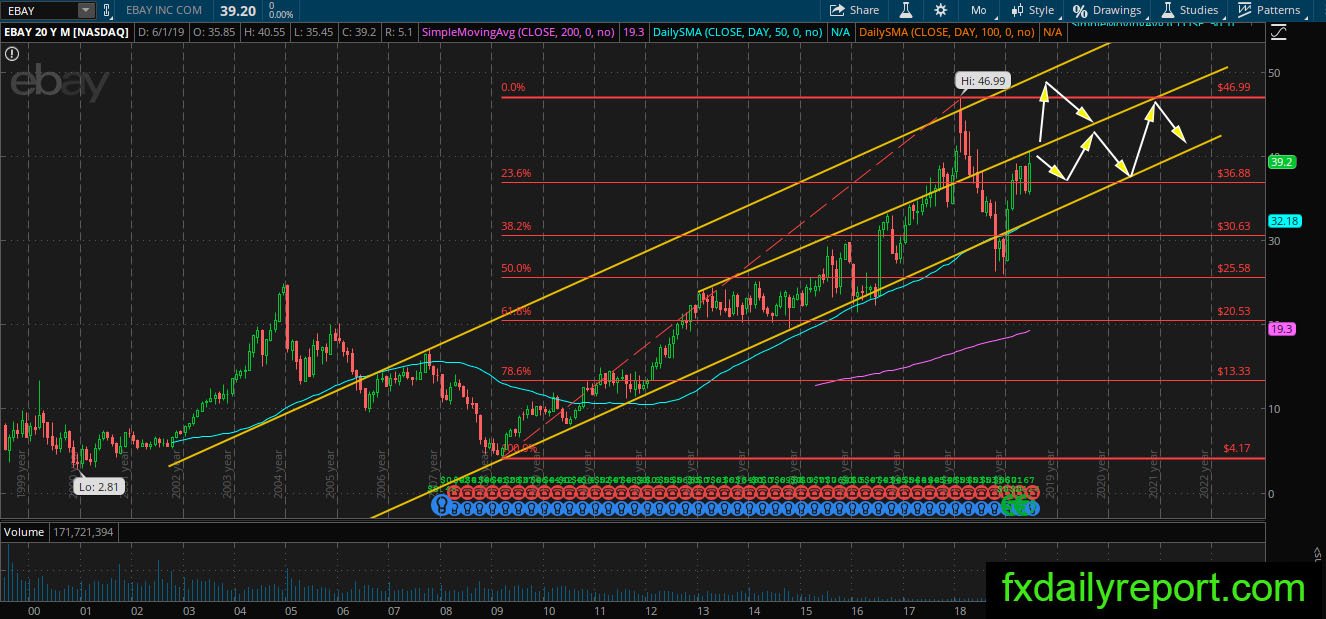Screen dimensions: 1326x619
Task: Click the $13.33 Fibonacci price label
Action: (x=1234, y=371)
